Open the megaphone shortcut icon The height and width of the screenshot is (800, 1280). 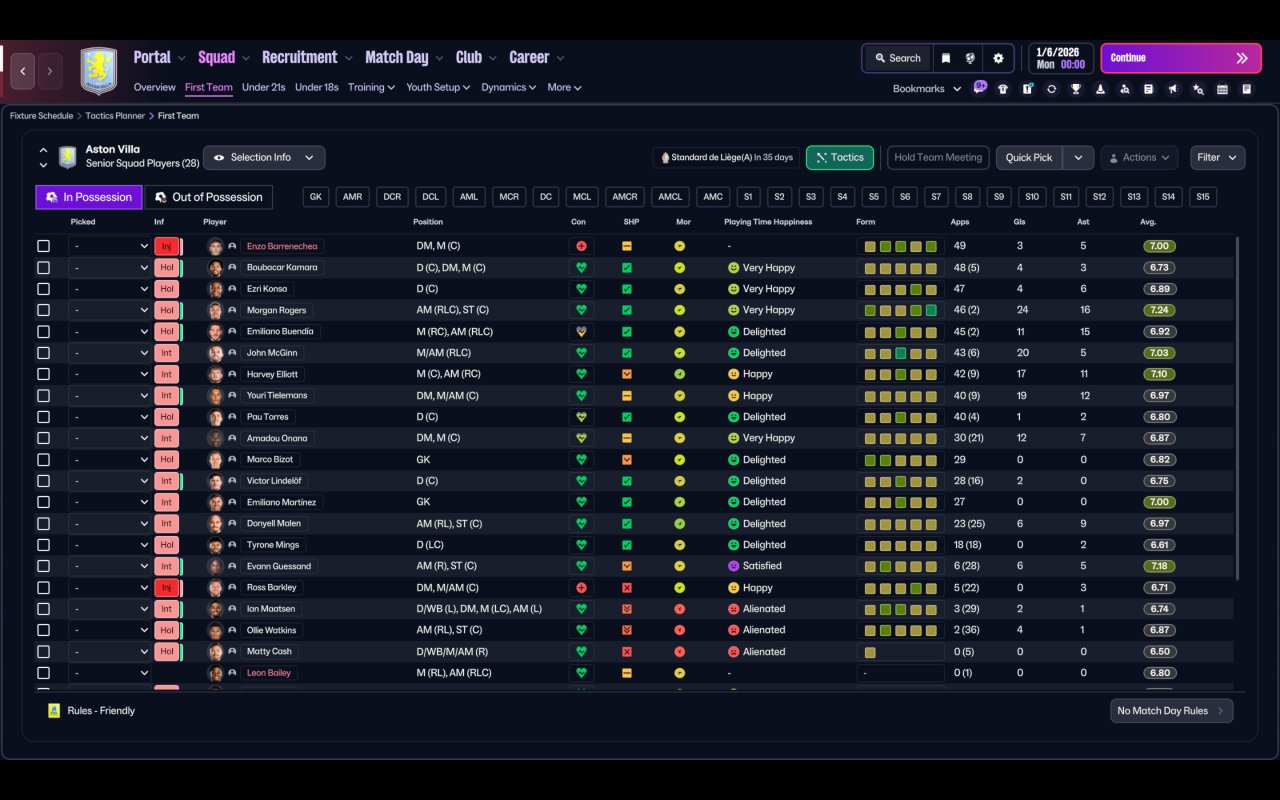(1173, 89)
